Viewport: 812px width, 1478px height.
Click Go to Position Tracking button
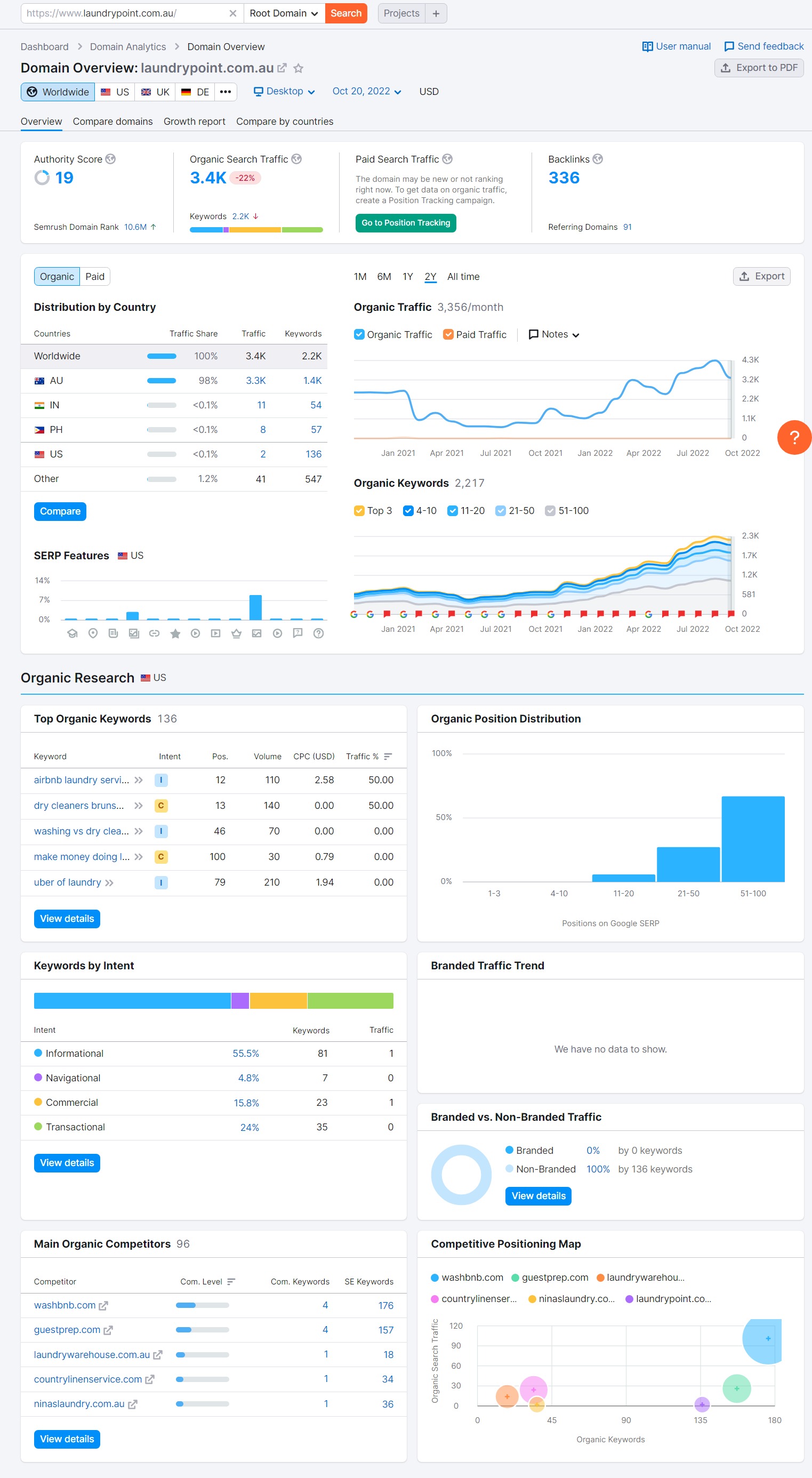coord(406,223)
